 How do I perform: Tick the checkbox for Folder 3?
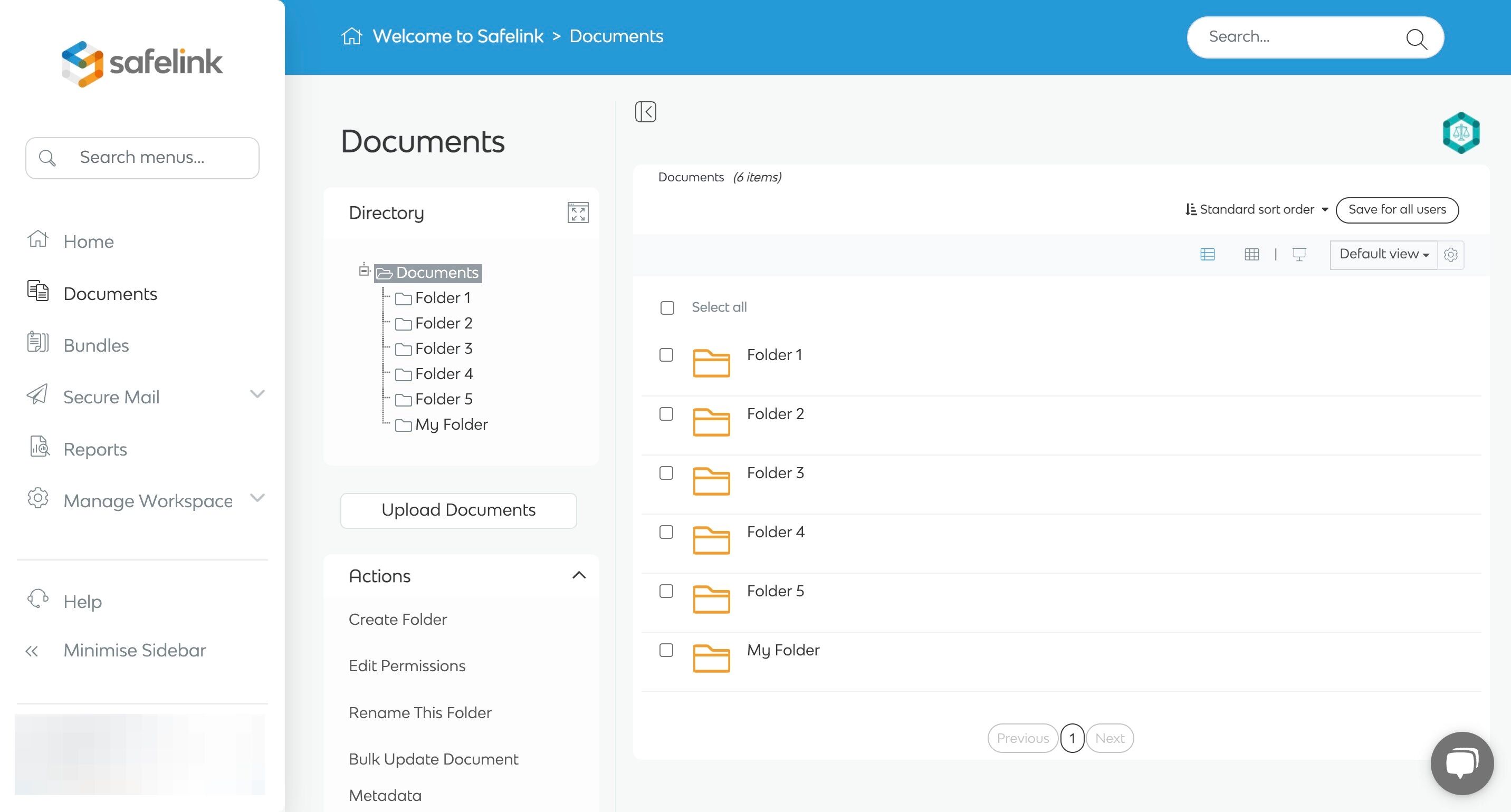coord(666,473)
